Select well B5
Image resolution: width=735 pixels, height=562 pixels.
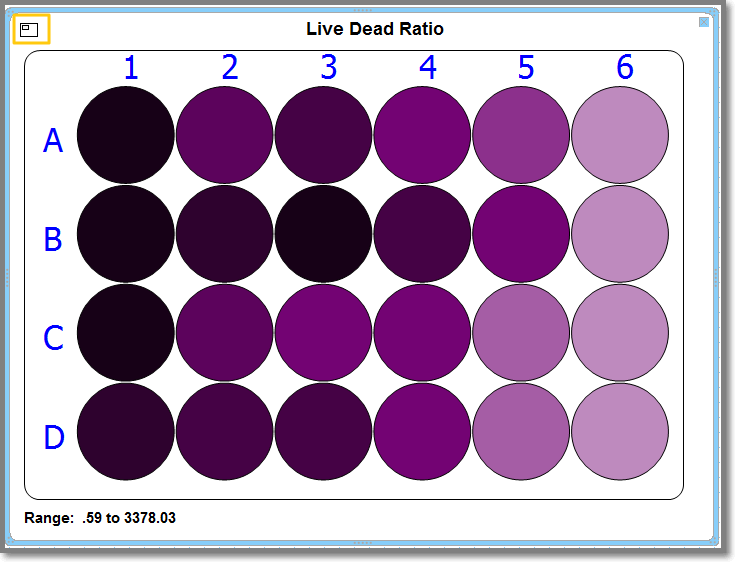coord(521,234)
